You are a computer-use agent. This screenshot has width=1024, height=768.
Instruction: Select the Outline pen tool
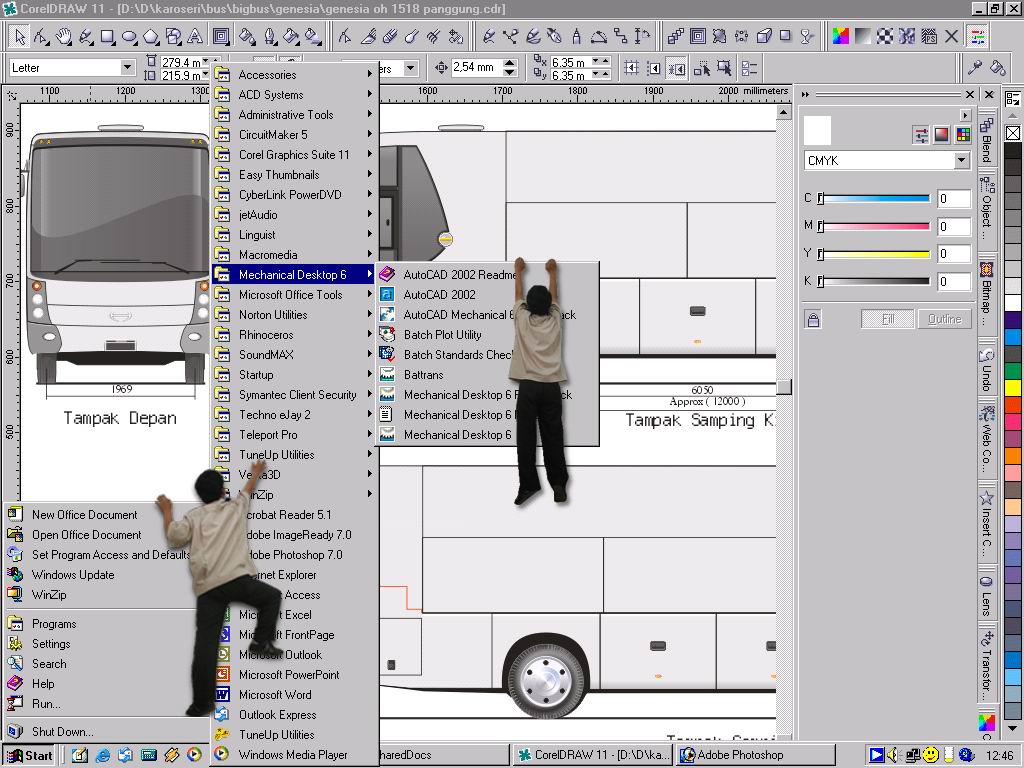coord(269,37)
